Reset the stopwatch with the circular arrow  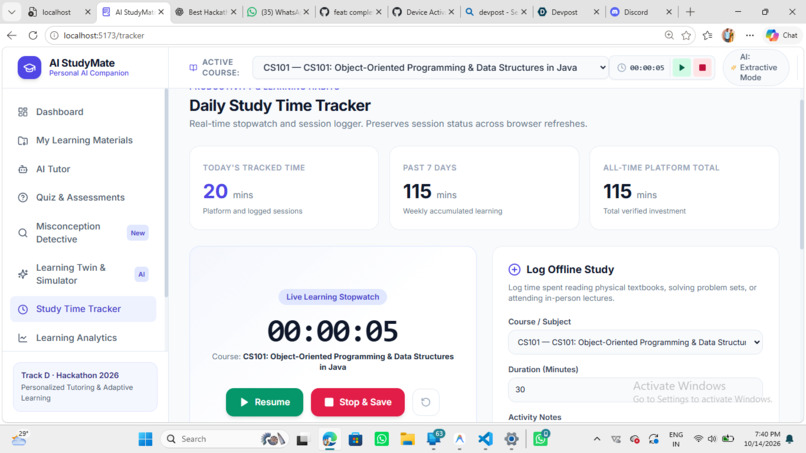tap(426, 402)
